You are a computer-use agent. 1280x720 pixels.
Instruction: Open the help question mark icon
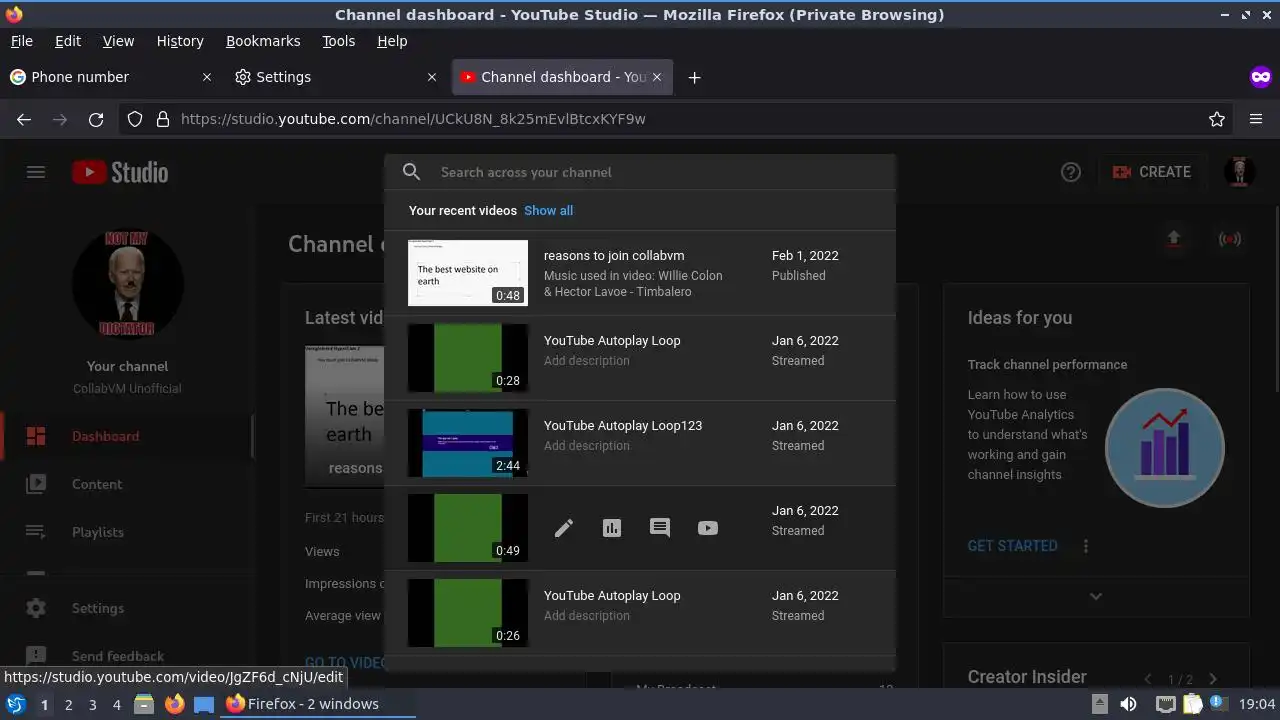[x=1071, y=172]
